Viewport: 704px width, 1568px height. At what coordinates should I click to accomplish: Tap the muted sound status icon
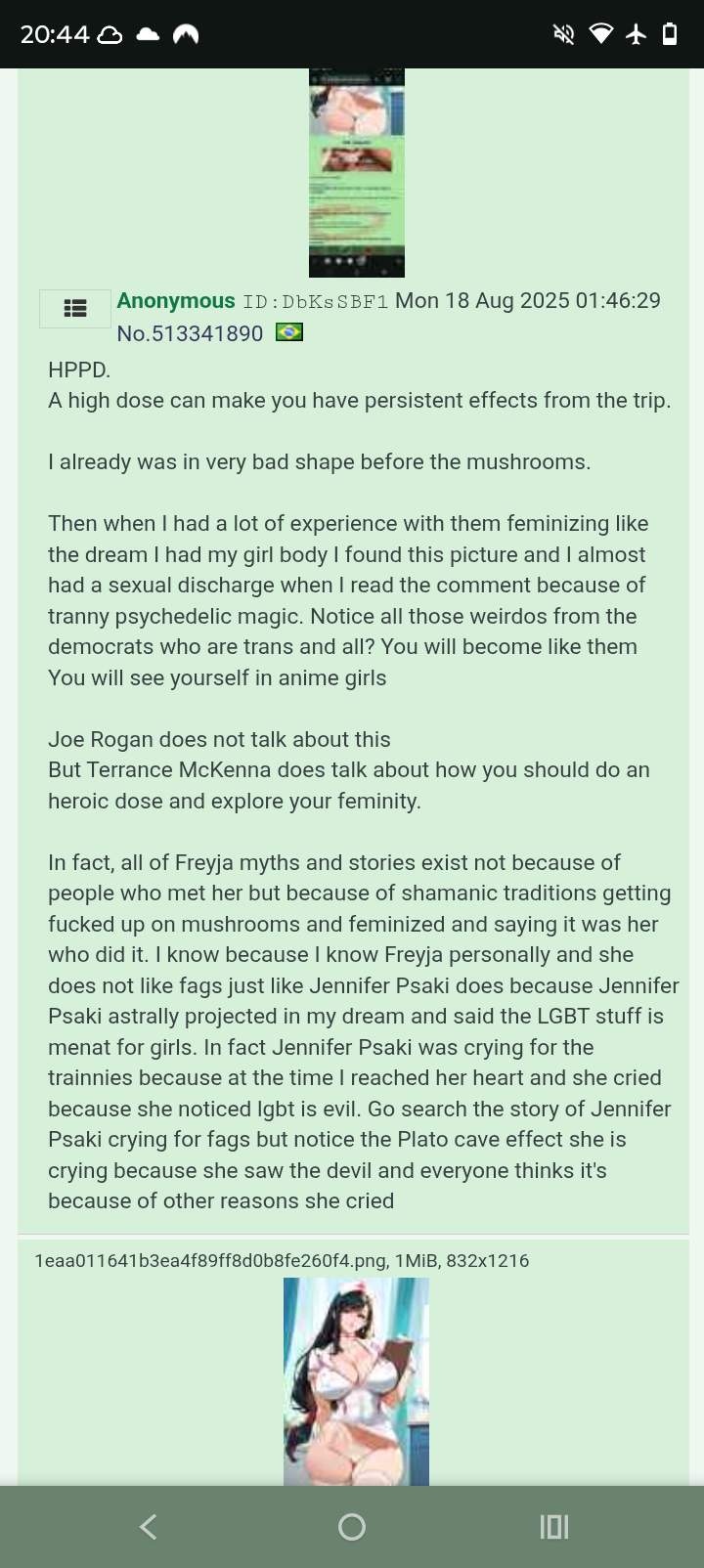(564, 35)
